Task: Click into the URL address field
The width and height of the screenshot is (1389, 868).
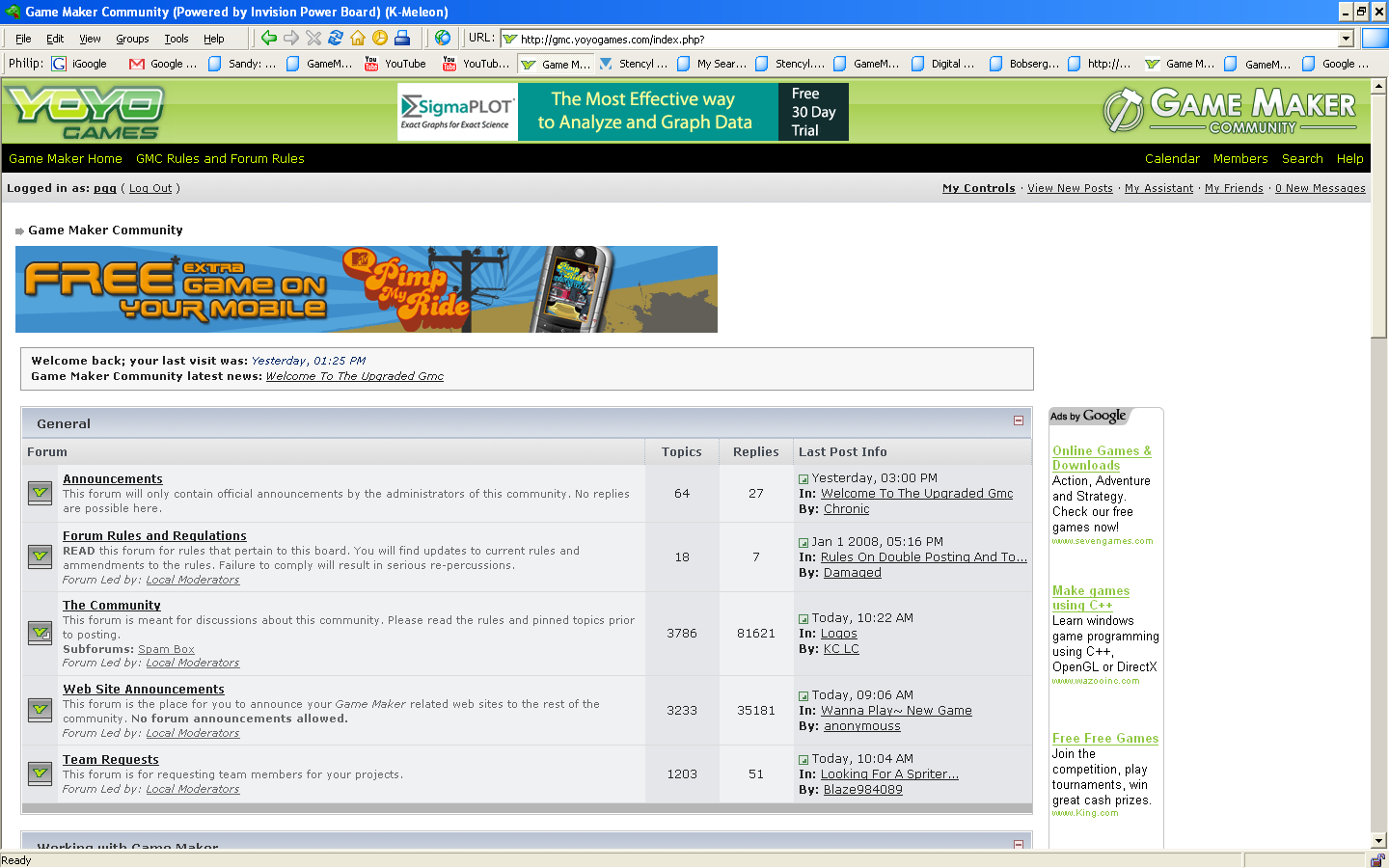Action: pyautogui.click(x=919, y=39)
